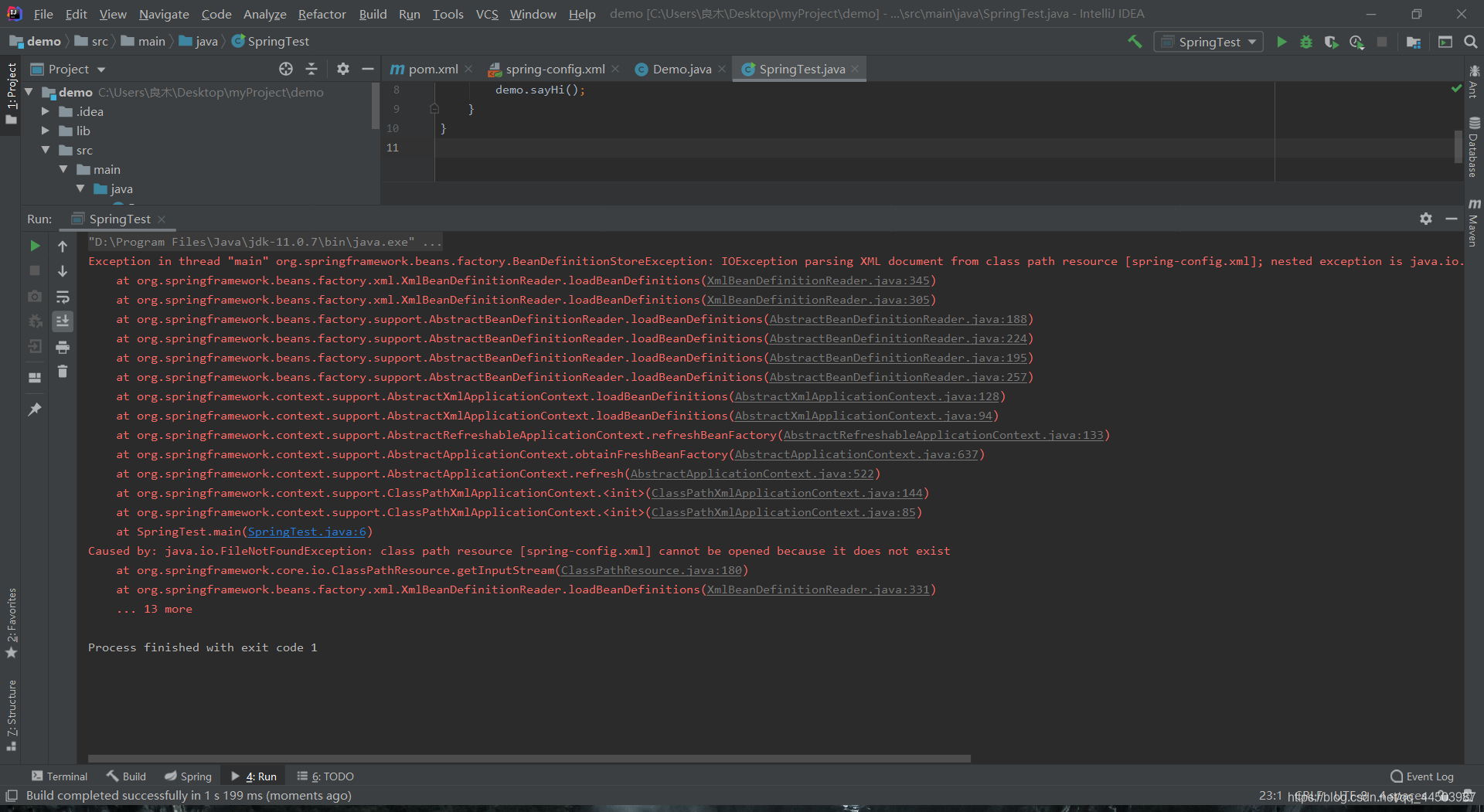Click the Locate/Scroll from Source icon
Viewport: 1484px width, 812px height.
[x=286, y=69]
